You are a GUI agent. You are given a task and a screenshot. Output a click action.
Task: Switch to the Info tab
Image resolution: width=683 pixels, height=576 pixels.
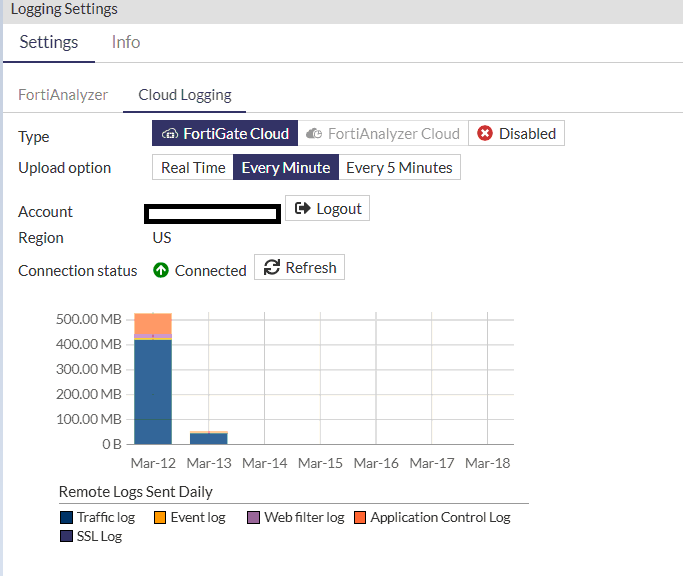tap(125, 42)
